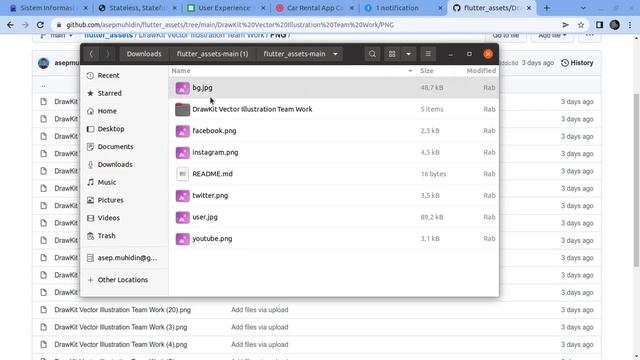Click the share page icon in address bar
640x360 pixels.
[566, 25]
